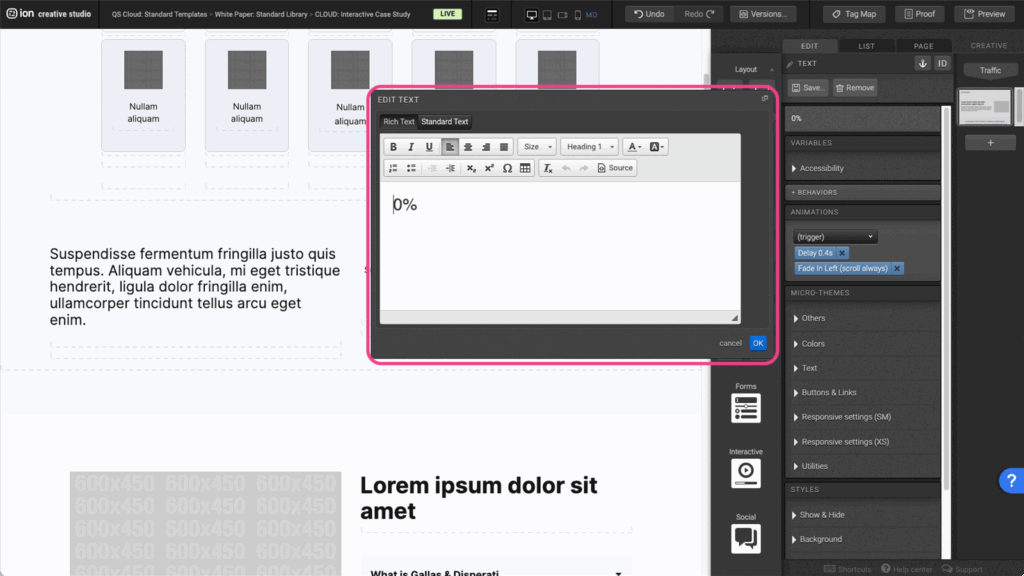The height and width of the screenshot is (576, 1024).
Task: Click the Insert Table icon
Action: [x=525, y=168]
